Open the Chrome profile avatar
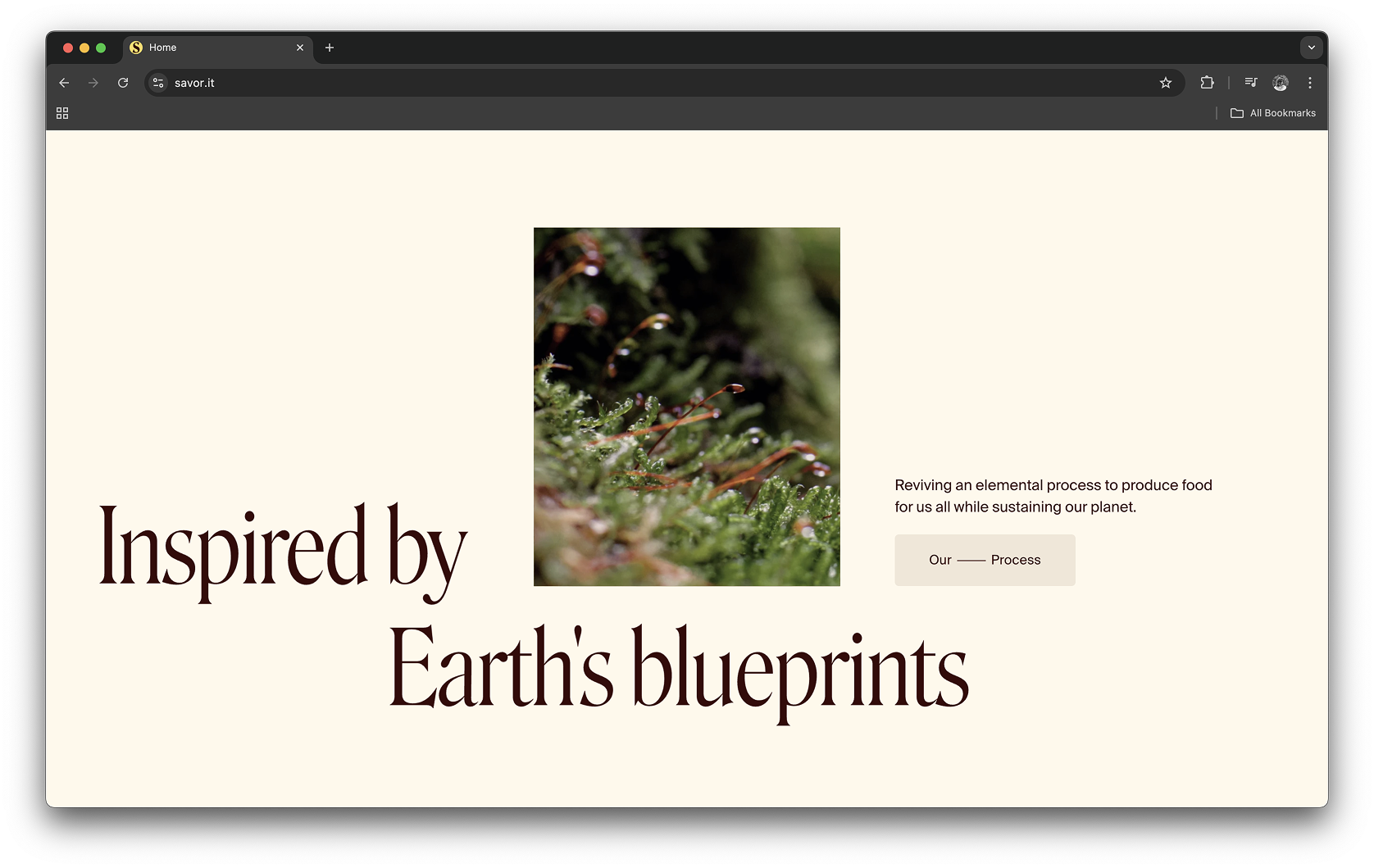 (1280, 83)
